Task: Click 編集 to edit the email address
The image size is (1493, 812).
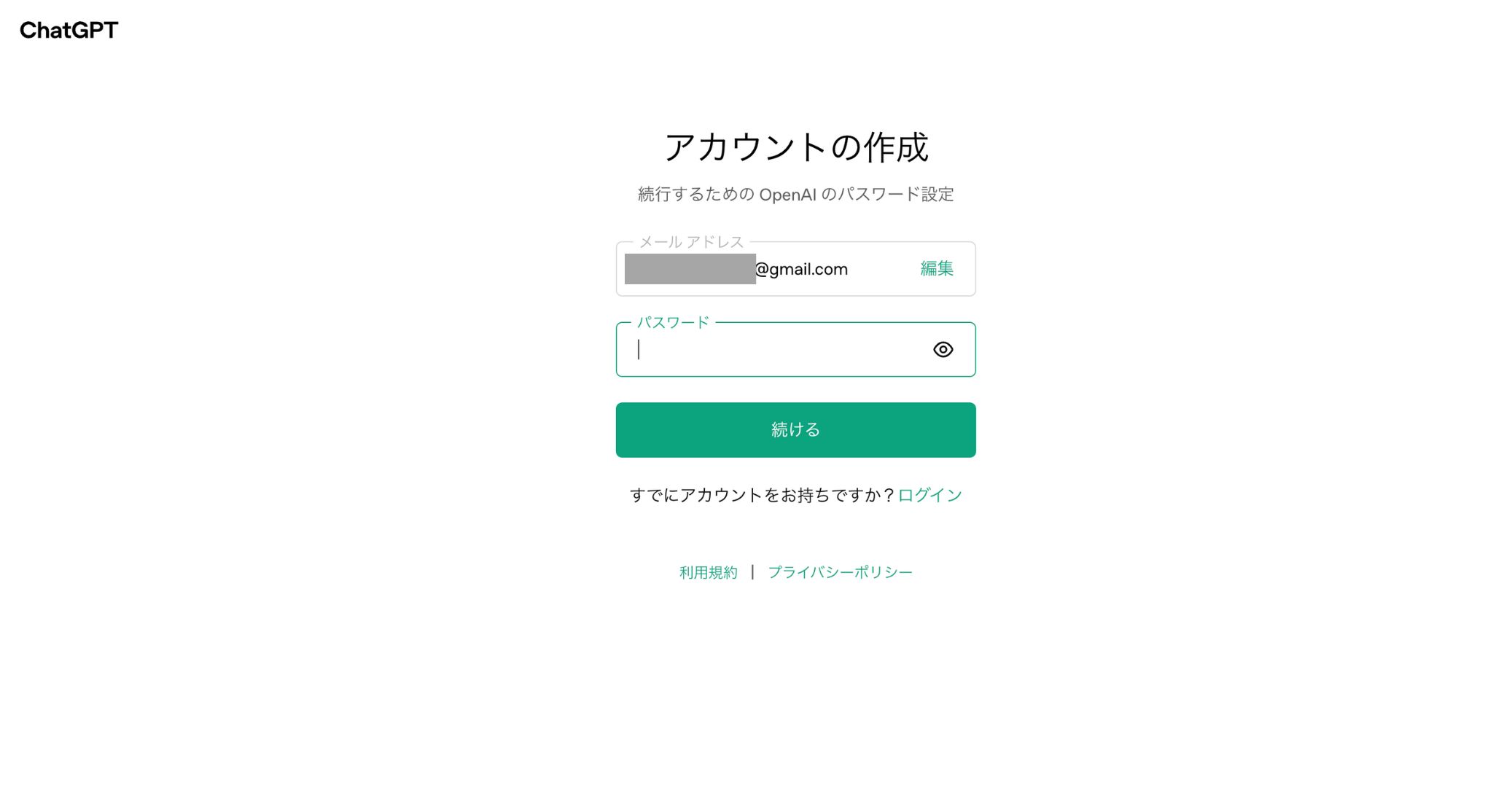Action: (x=937, y=269)
